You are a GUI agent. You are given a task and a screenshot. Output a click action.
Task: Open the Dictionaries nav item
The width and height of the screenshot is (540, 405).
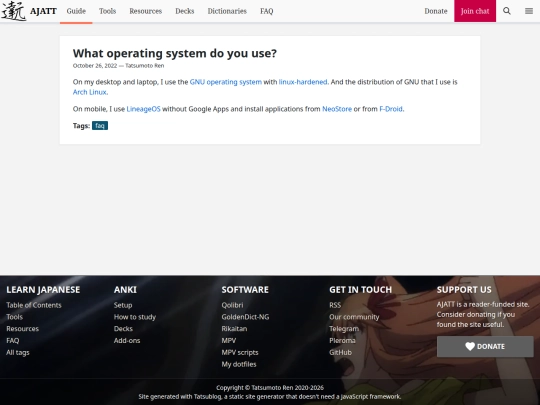pos(227,11)
